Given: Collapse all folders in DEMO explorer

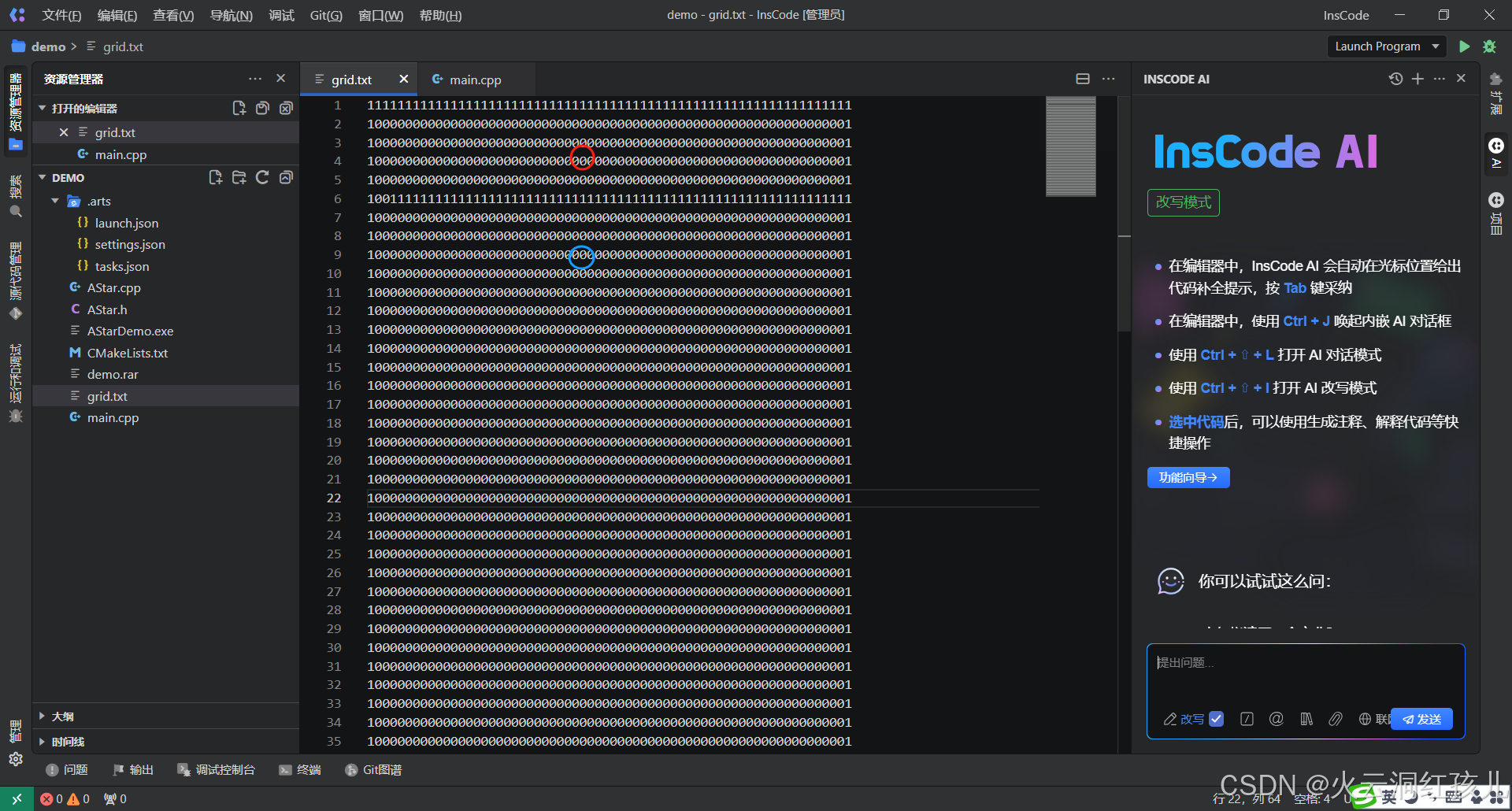Looking at the screenshot, I should point(286,177).
